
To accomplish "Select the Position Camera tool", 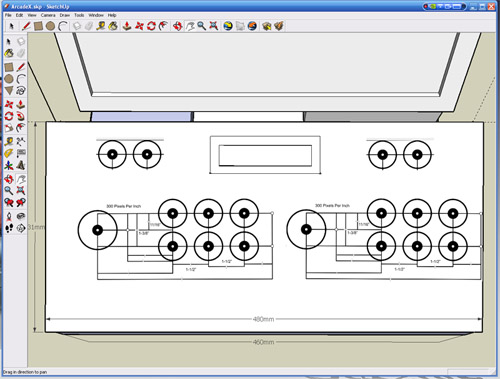I will pos(9,216).
